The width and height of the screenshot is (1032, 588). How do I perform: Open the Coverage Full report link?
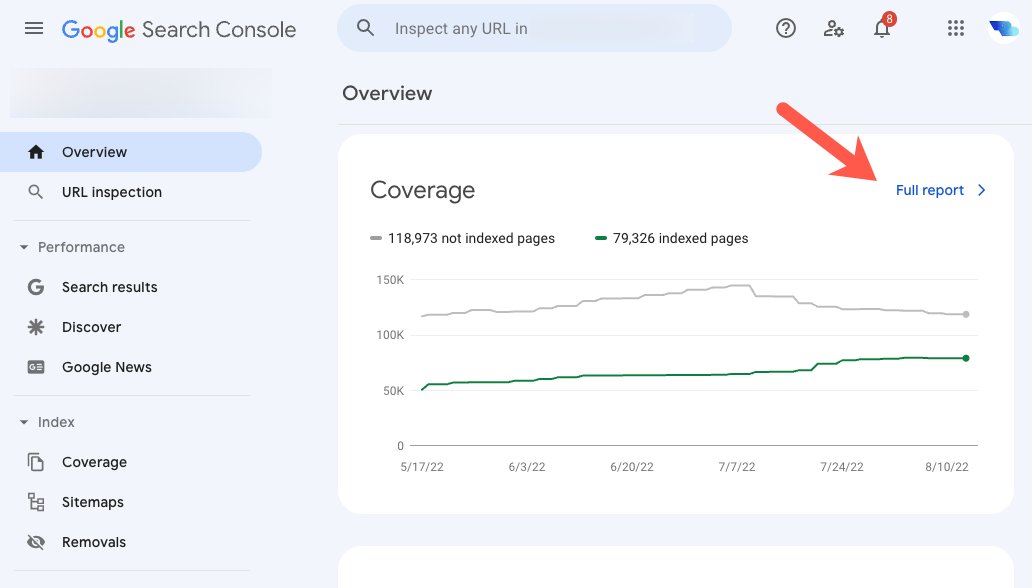coord(929,190)
